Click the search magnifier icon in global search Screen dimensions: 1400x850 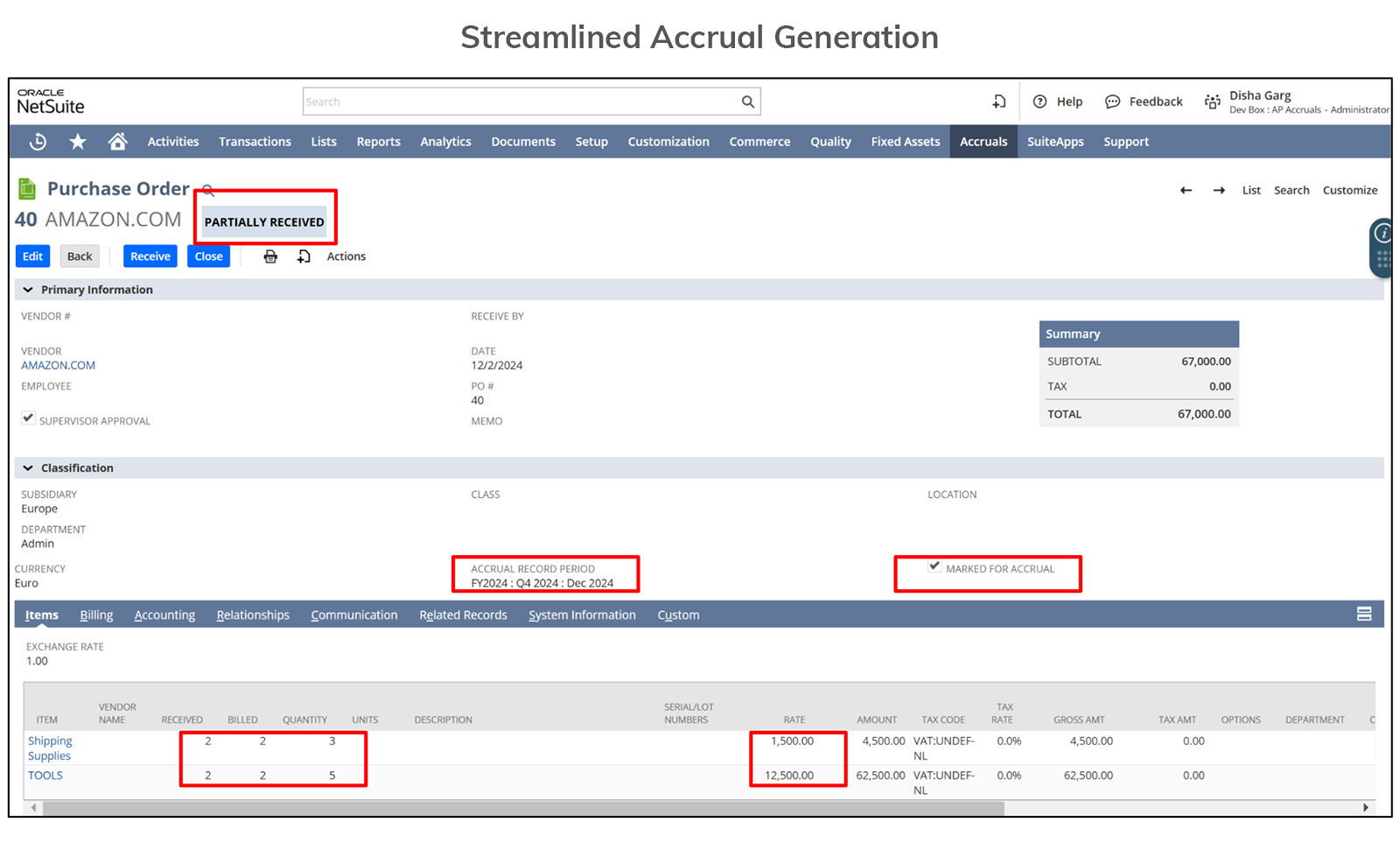point(747,102)
